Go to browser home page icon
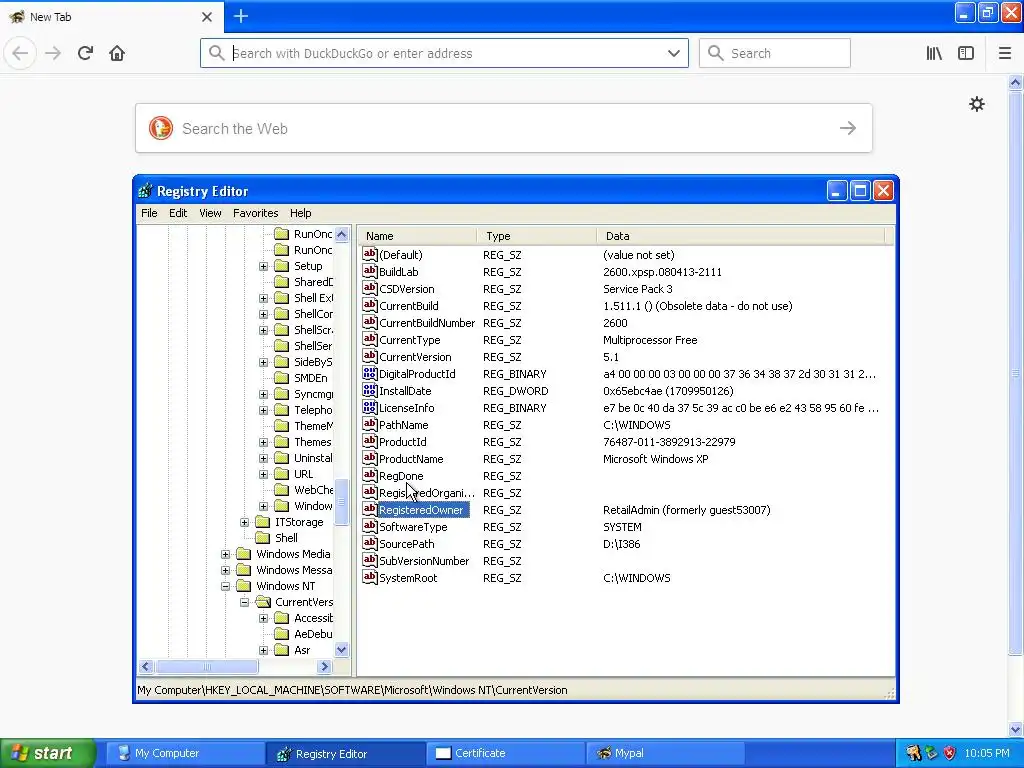 (x=117, y=53)
